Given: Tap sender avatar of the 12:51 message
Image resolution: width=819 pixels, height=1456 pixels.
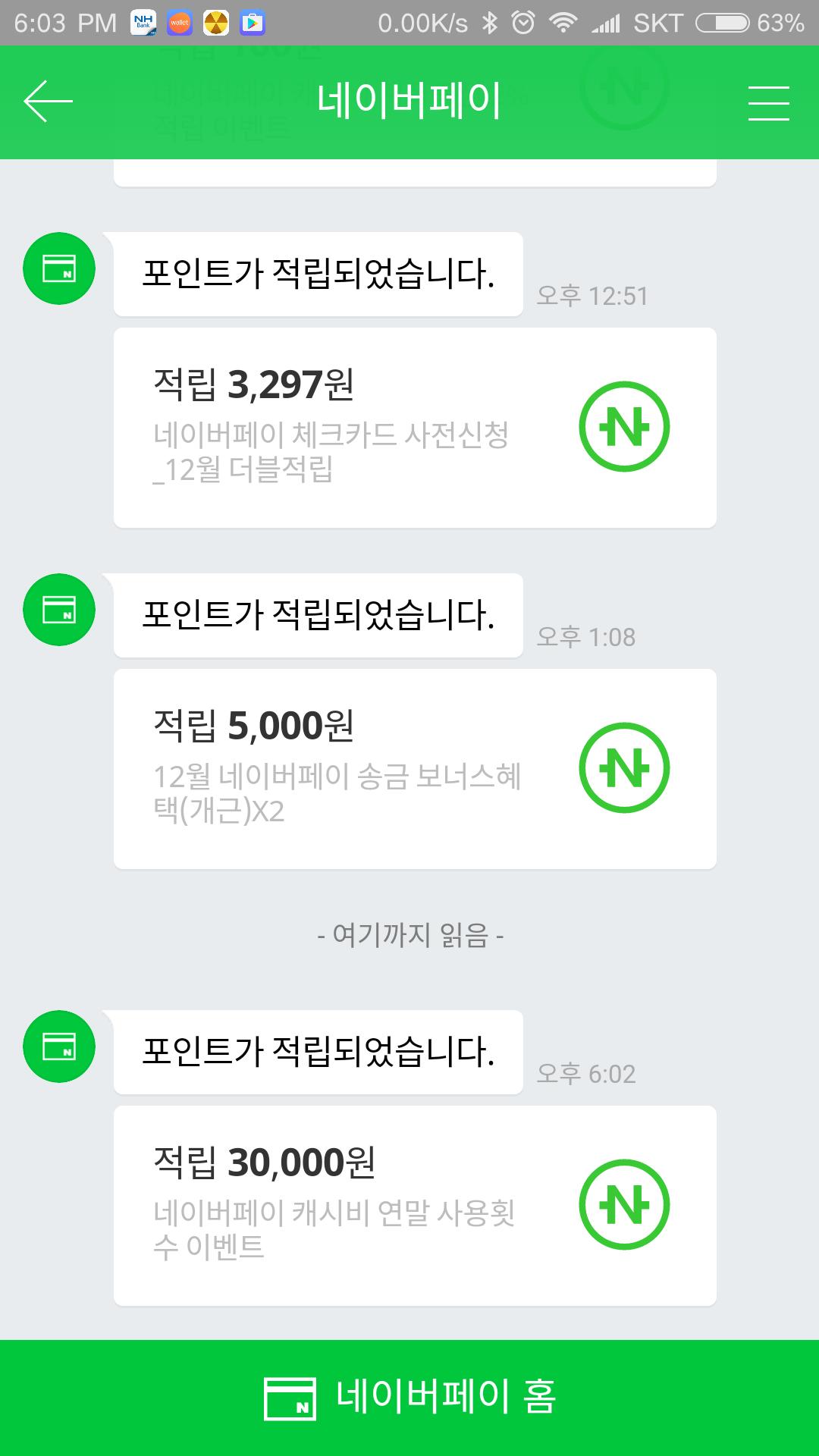Looking at the screenshot, I should click(x=59, y=268).
